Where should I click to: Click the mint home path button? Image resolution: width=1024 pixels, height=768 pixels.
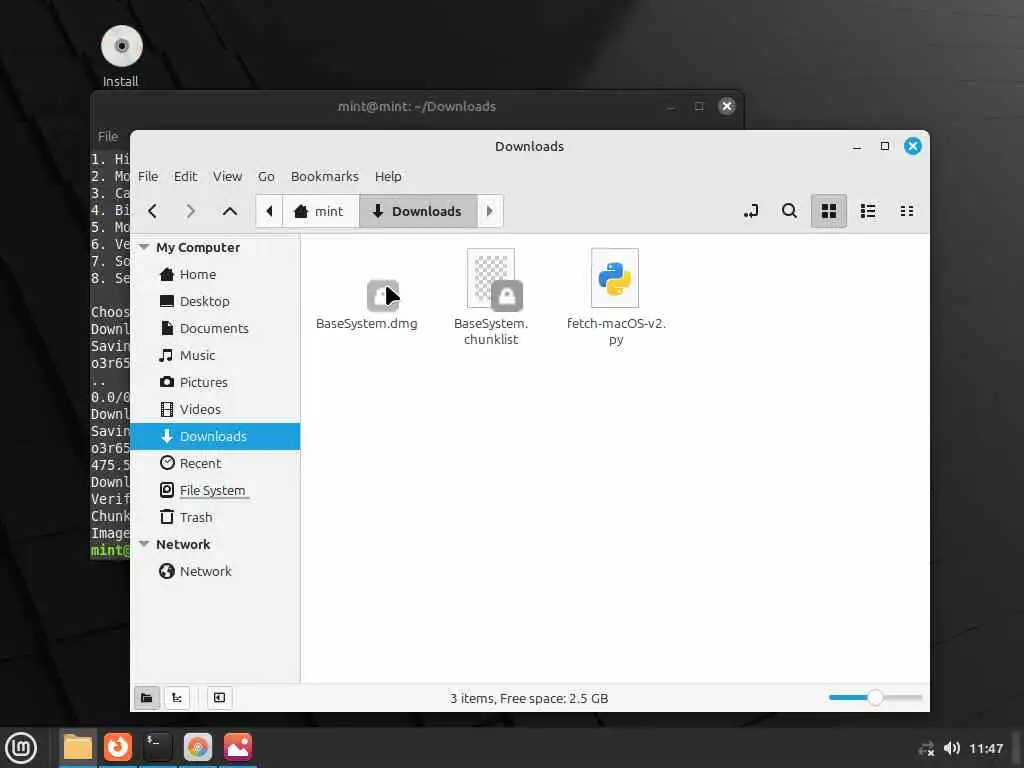pyautogui.click(x=320, y=211)
